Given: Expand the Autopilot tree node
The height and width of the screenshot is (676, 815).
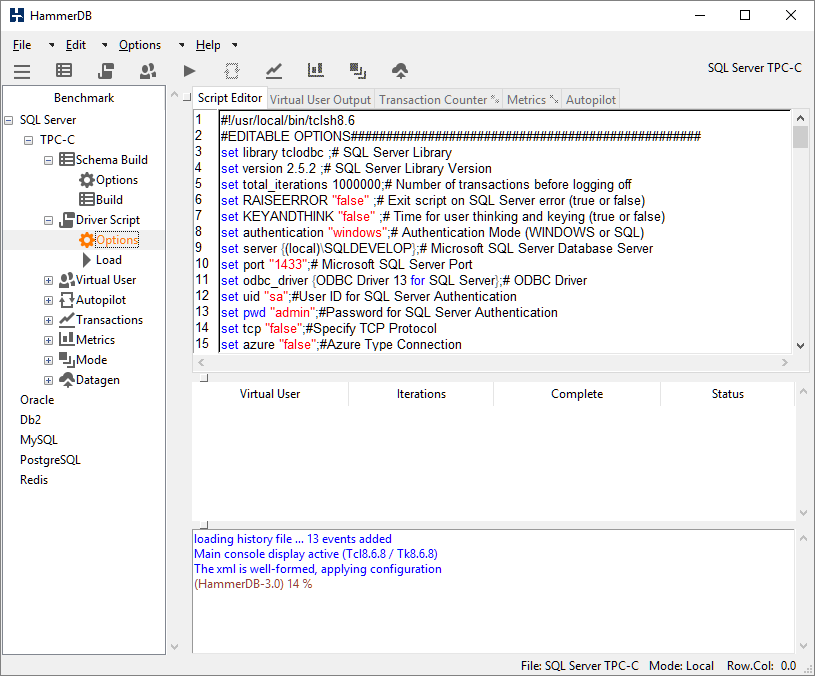Looking at the screenshot, I should tap(48, 300).
